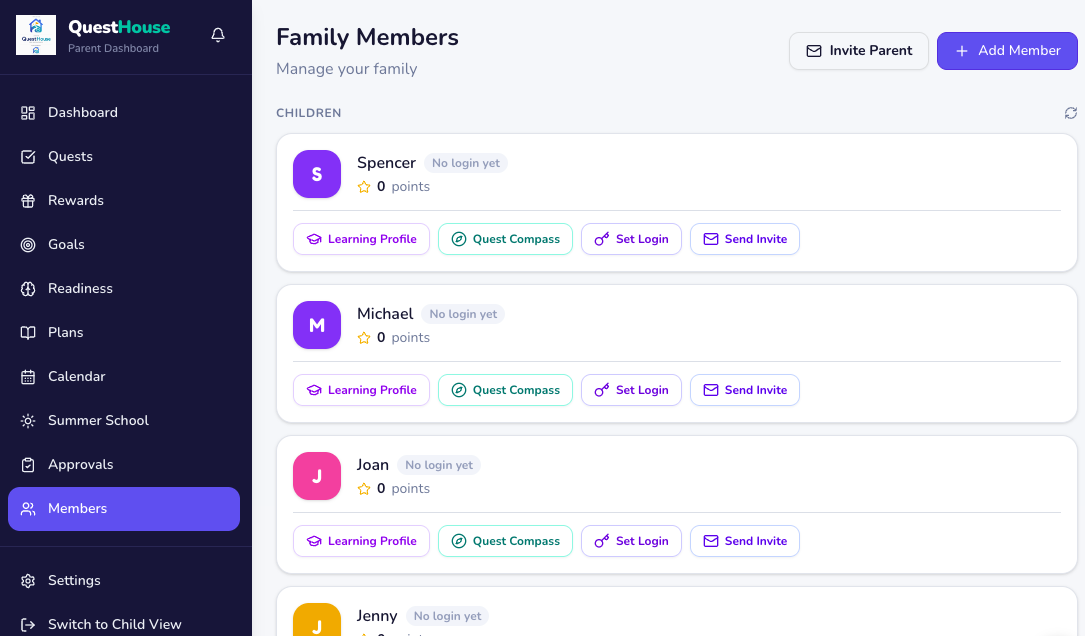Image resolution: width=1085 pixels, height=636 pixels.
Task: Go to Quests page
Action: point(124,156)
